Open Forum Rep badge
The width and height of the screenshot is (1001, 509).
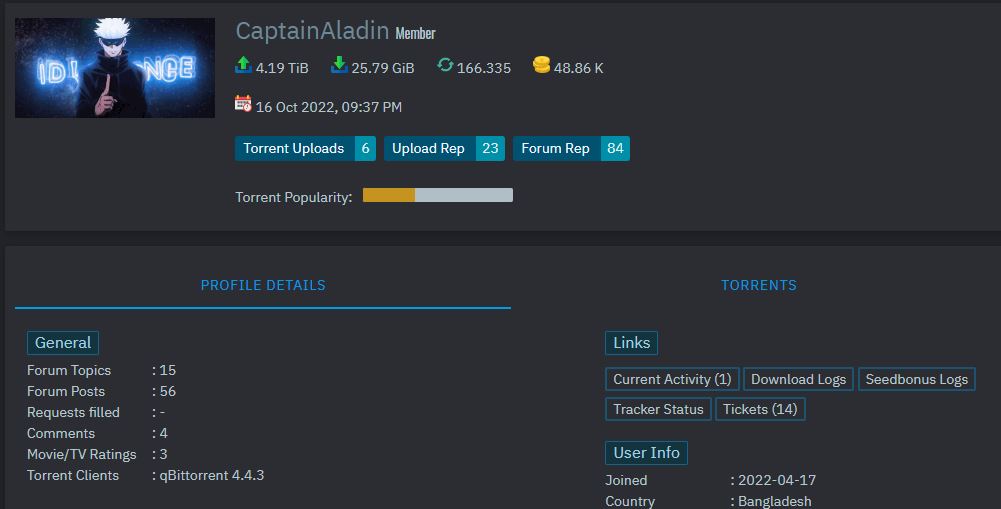(571, 148)
